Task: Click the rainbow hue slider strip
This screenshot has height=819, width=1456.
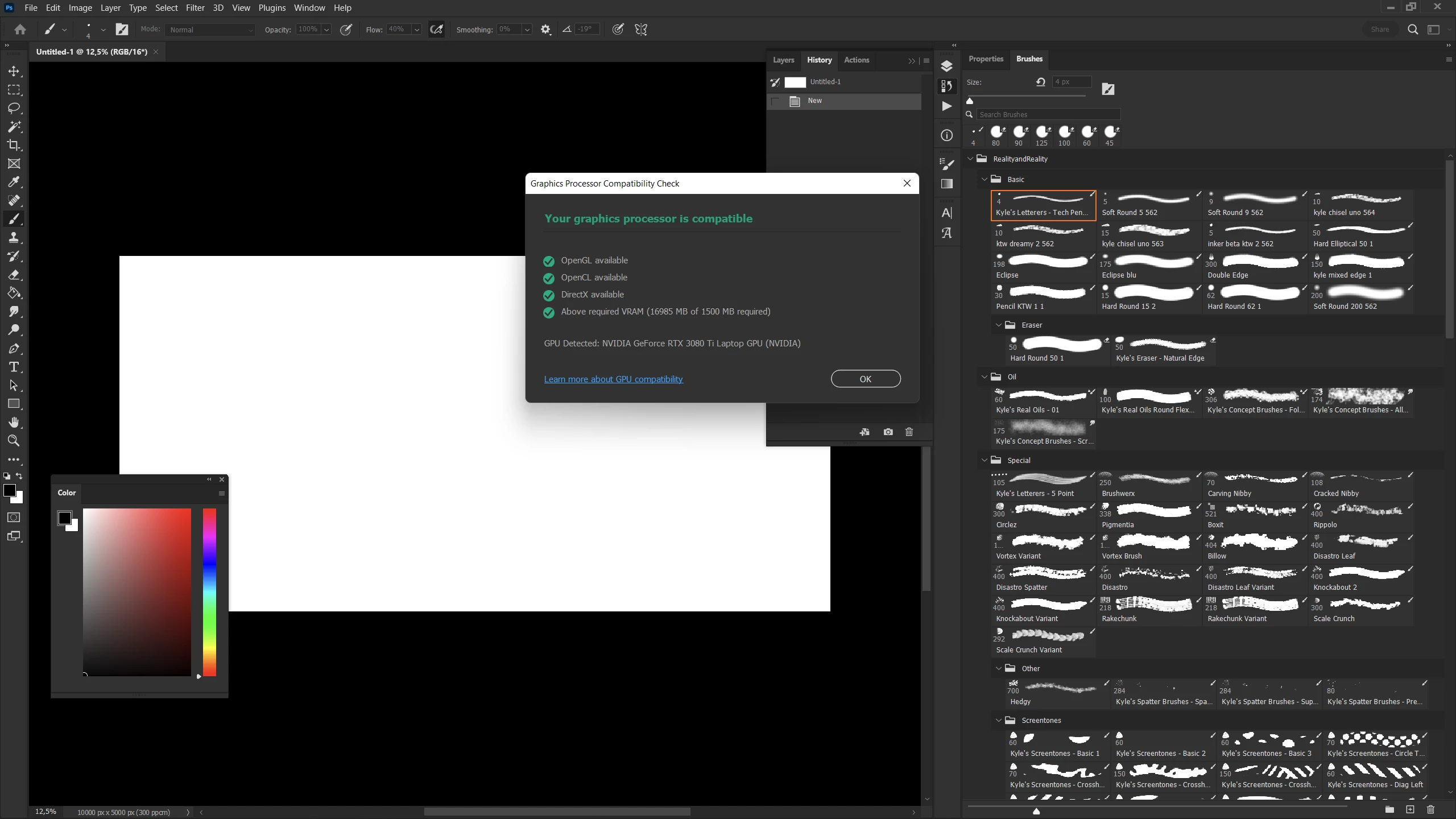Action: point(209,591)
